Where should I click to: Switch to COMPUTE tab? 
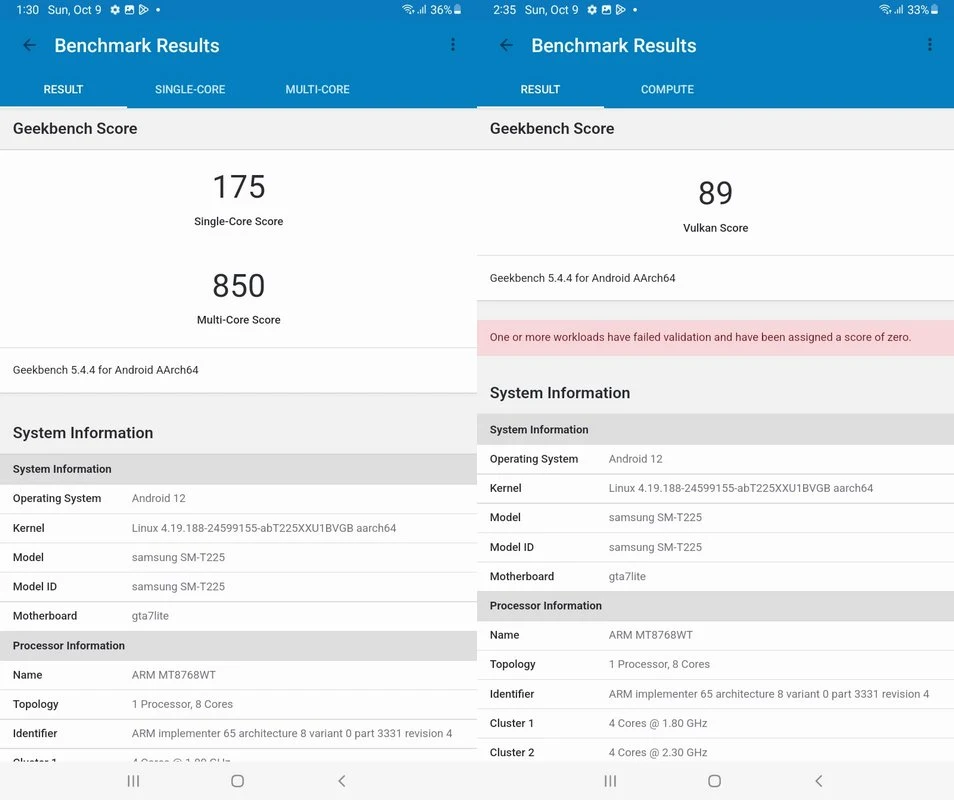tap(667, 89)
